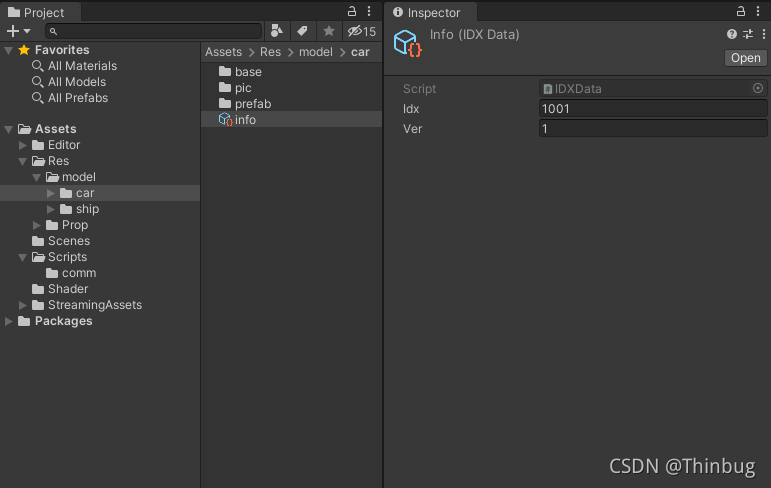Click the object picker circle for Script field
This screenshot has height=488, width=771.
(758, 88)
